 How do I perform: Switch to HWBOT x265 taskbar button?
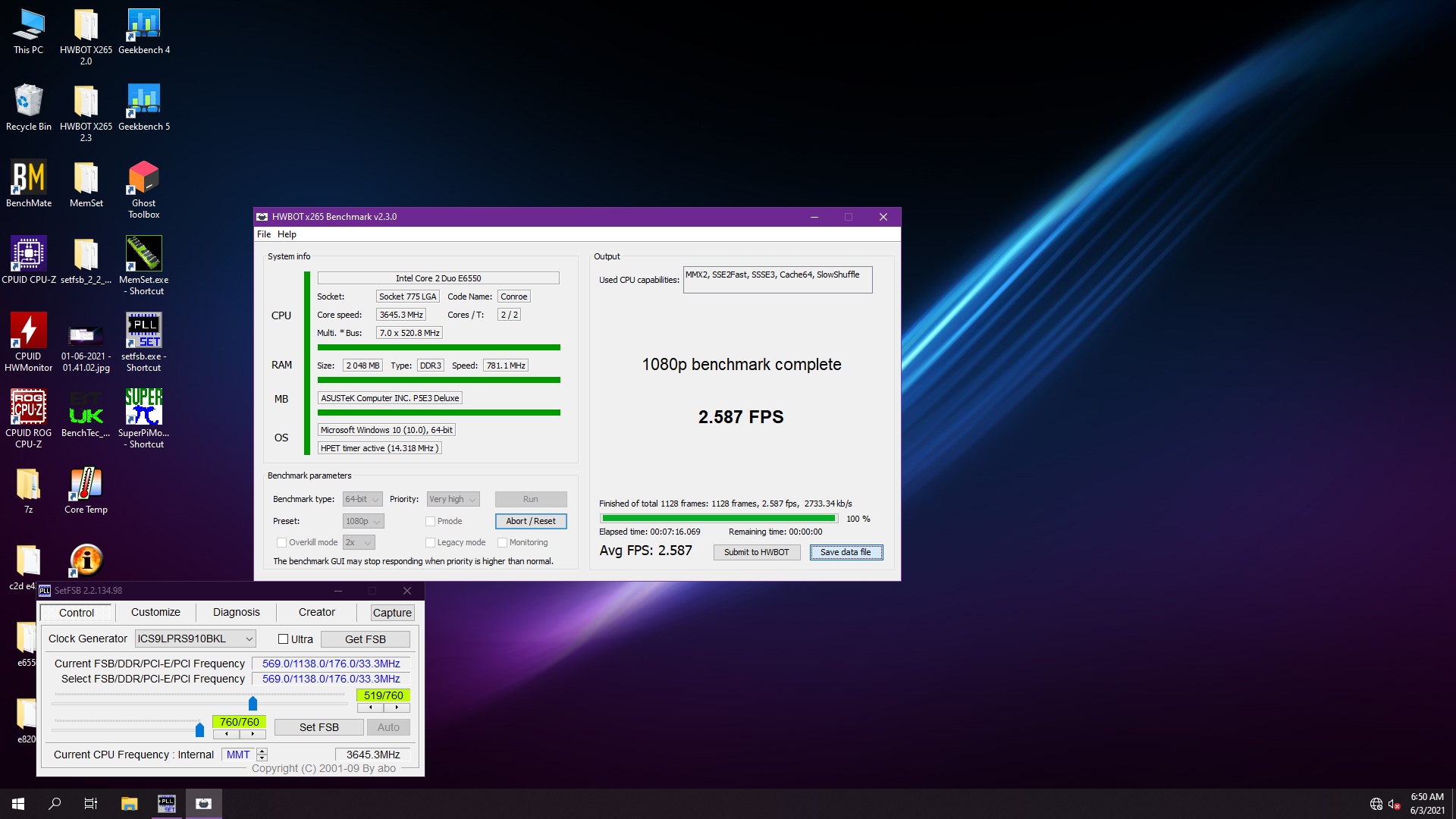point(203,804)
